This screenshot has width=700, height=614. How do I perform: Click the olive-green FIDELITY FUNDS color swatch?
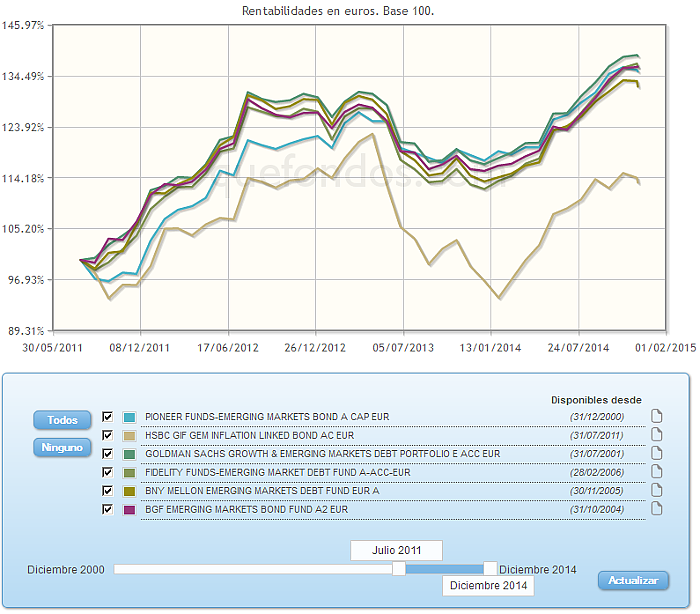point(129,473)
